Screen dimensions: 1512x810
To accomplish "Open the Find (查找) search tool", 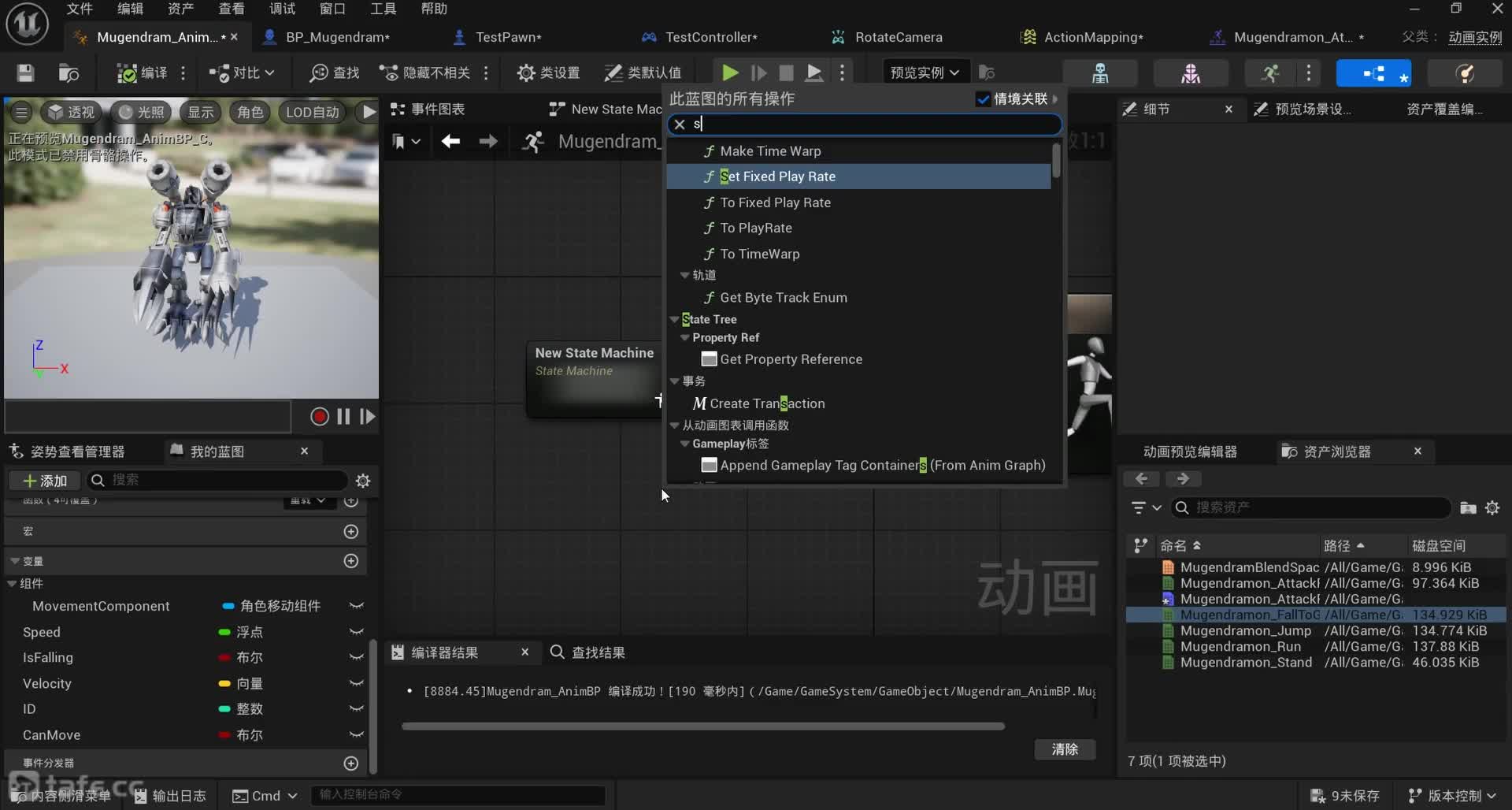I will [335, 72].
